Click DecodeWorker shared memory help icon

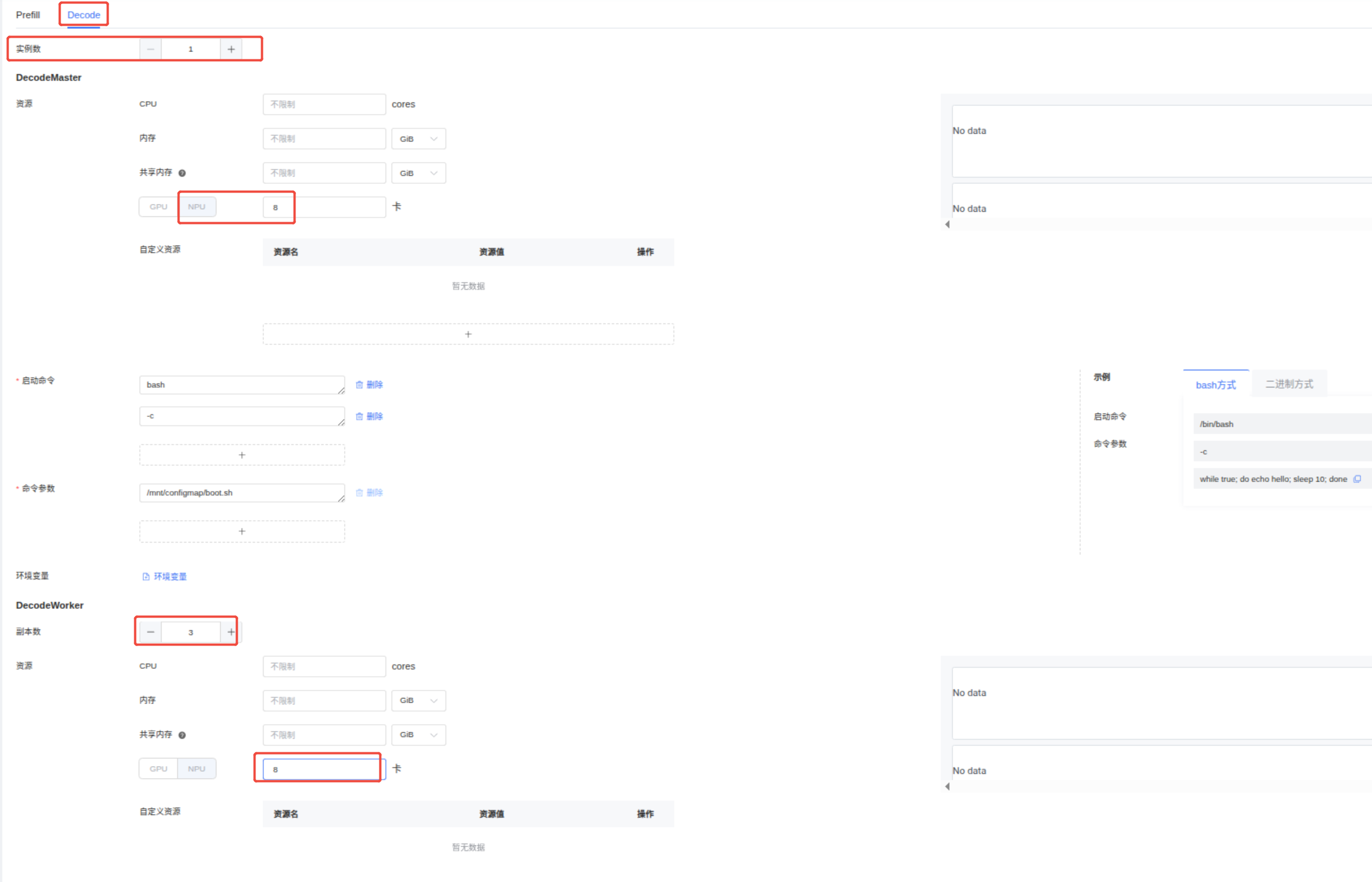click(x=182, y=735)
